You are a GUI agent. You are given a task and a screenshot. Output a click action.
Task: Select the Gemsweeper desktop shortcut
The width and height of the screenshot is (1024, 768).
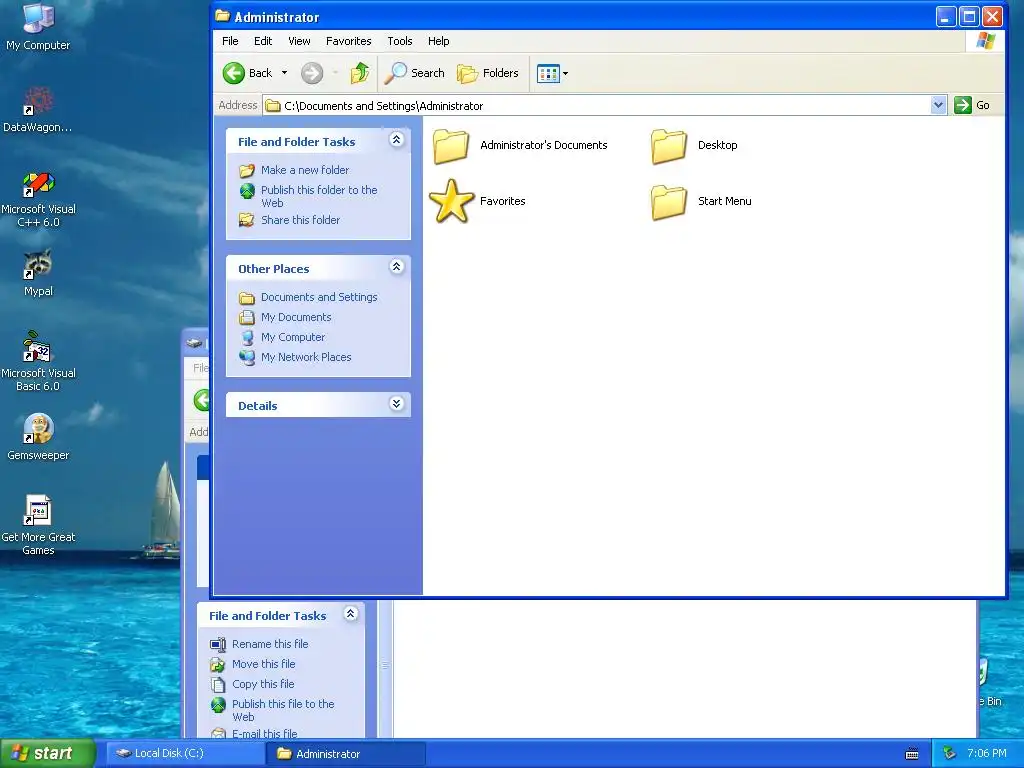tap(38, 436)
